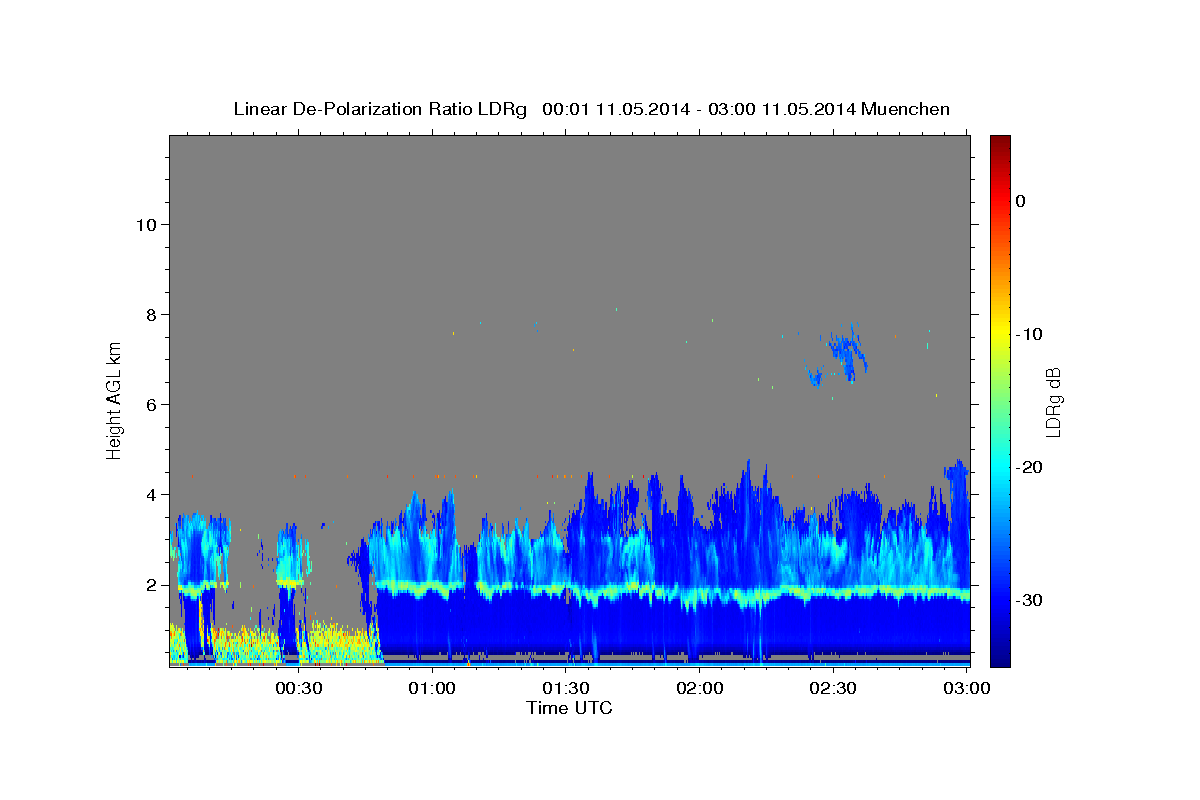Screen dimensions: 1200x800
Task: Click the 'Height AGL km' axis label
Action: (114, 400)
